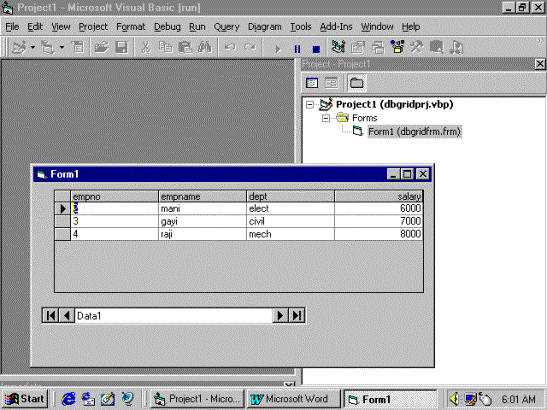547x410 pixels.
Task: Click View Object in Project panel
Action: click(x=331, y=83)
